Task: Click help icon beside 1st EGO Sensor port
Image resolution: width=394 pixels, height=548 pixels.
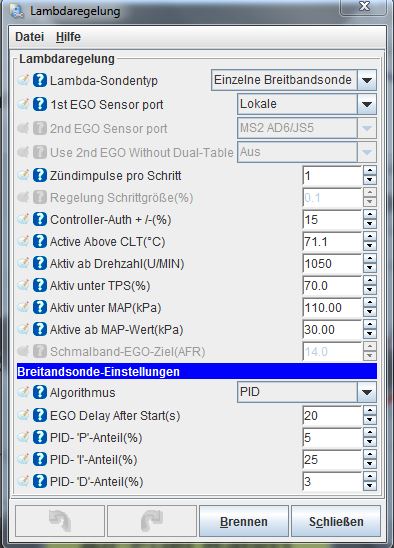Action: point(40,104)
